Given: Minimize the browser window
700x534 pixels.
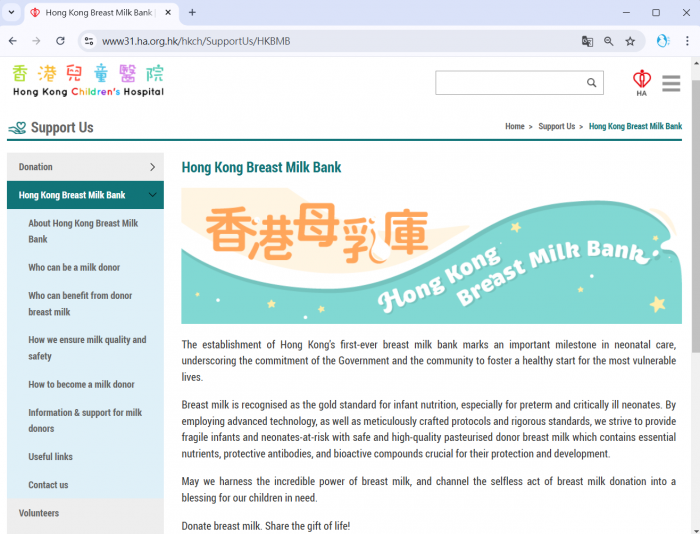Looking at the screenshot, I should tap(626, 13).
